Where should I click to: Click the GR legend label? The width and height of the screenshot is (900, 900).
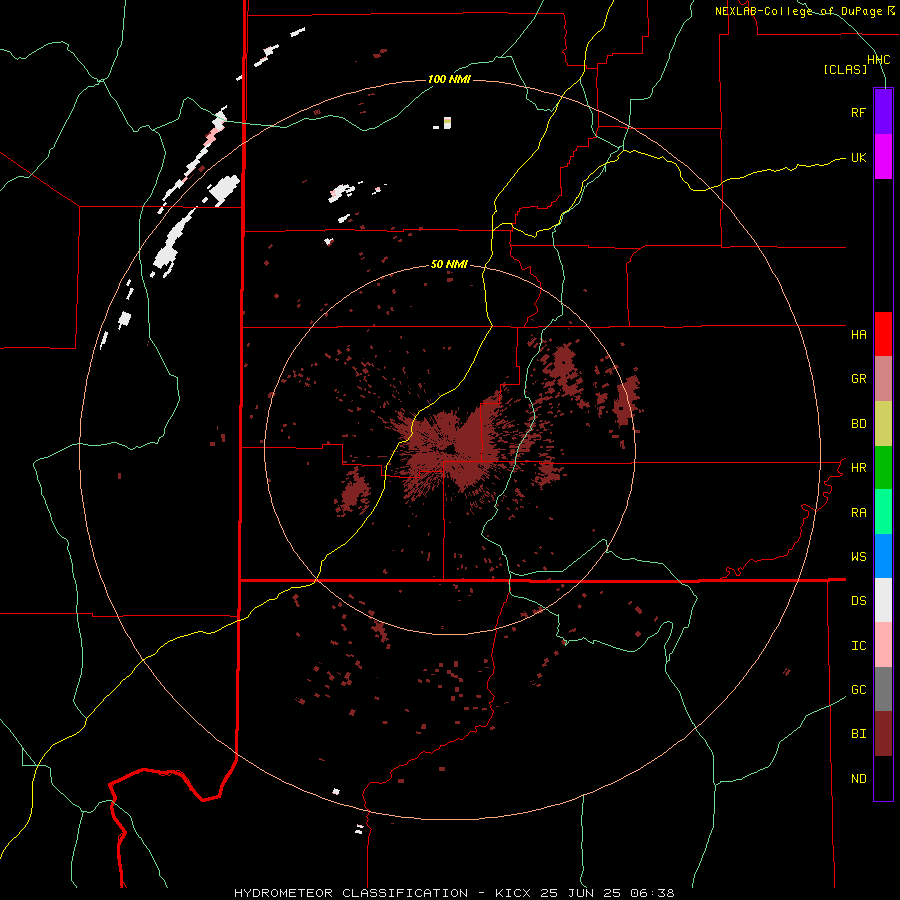[x=858, y=379]
